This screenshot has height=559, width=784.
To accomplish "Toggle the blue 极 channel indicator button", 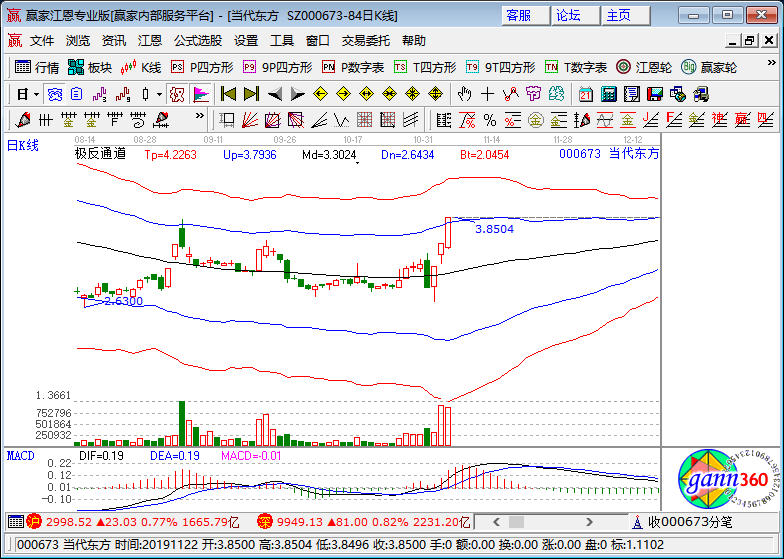I will tap(54, 94).
